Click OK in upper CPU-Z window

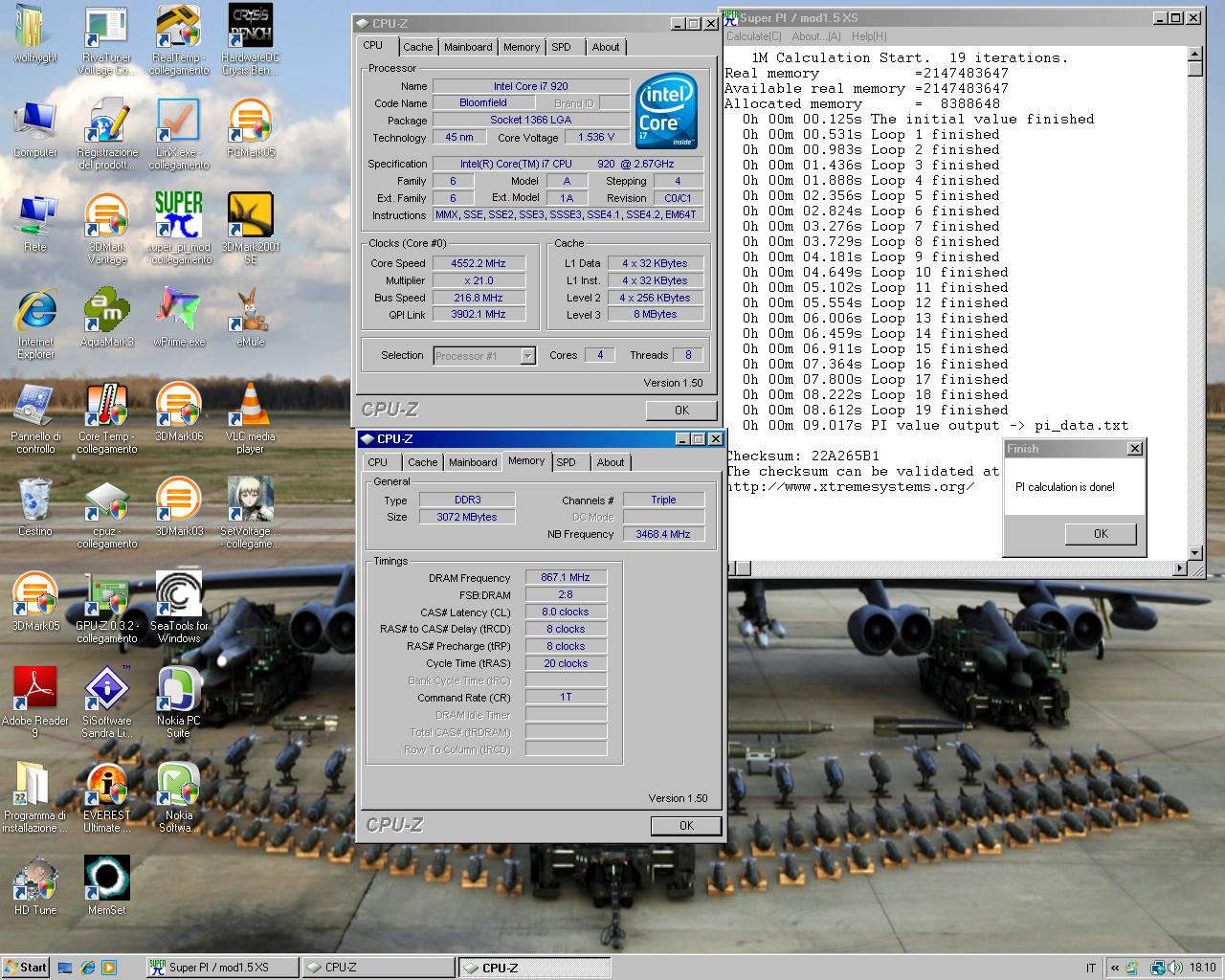[681, 410]
